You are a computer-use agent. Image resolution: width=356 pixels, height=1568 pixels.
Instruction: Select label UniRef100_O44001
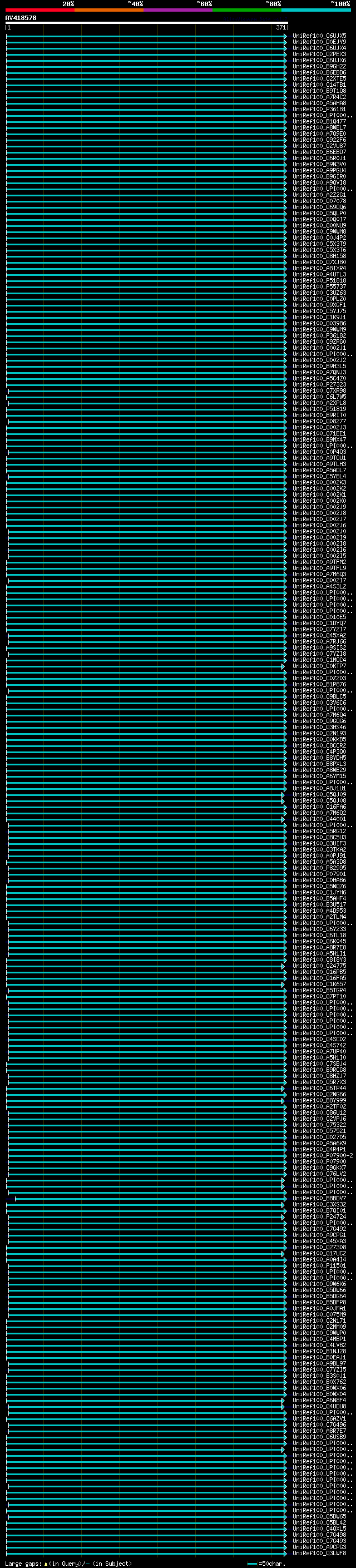click(x=319, y=819)
